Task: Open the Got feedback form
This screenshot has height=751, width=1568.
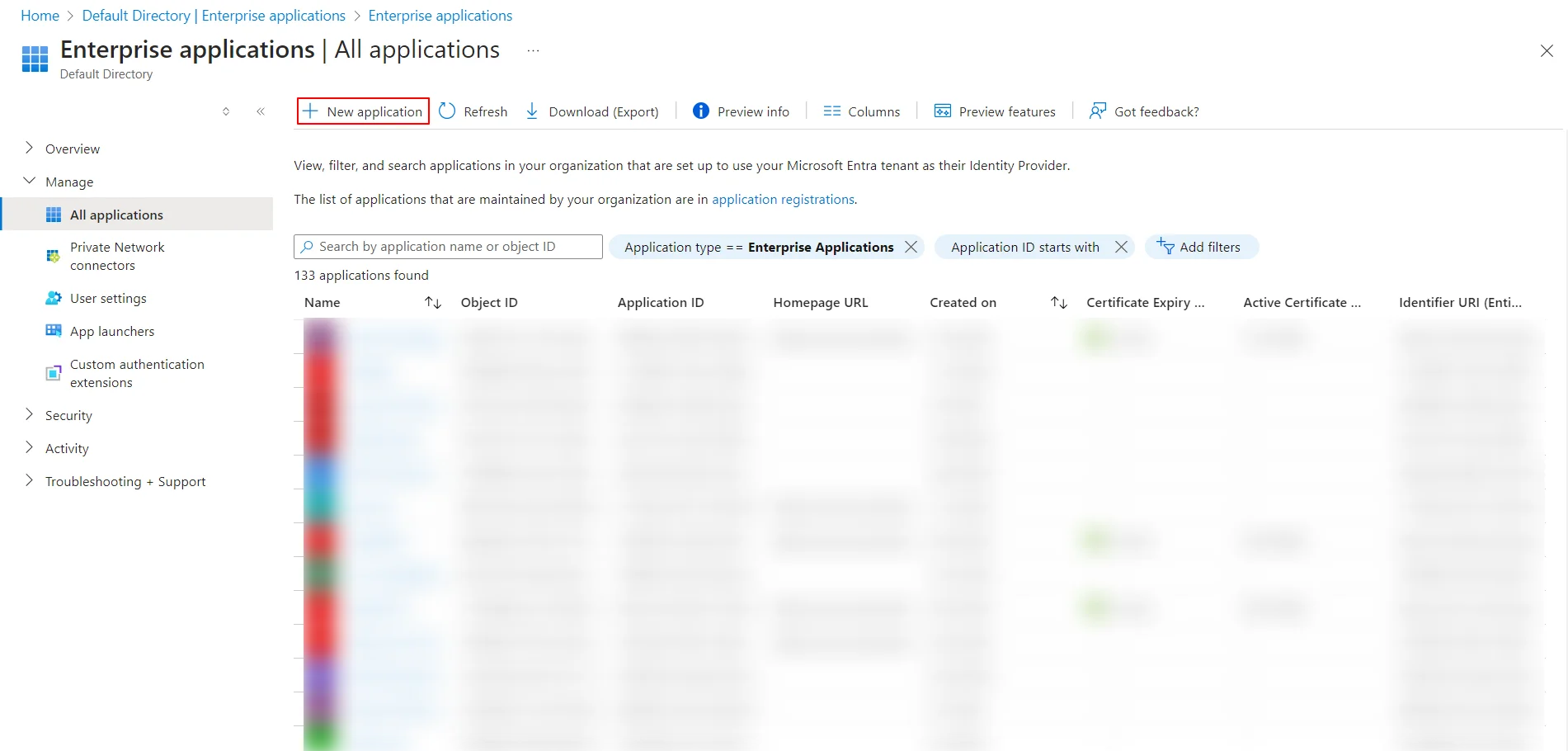Action: [x=1143, y=111]
